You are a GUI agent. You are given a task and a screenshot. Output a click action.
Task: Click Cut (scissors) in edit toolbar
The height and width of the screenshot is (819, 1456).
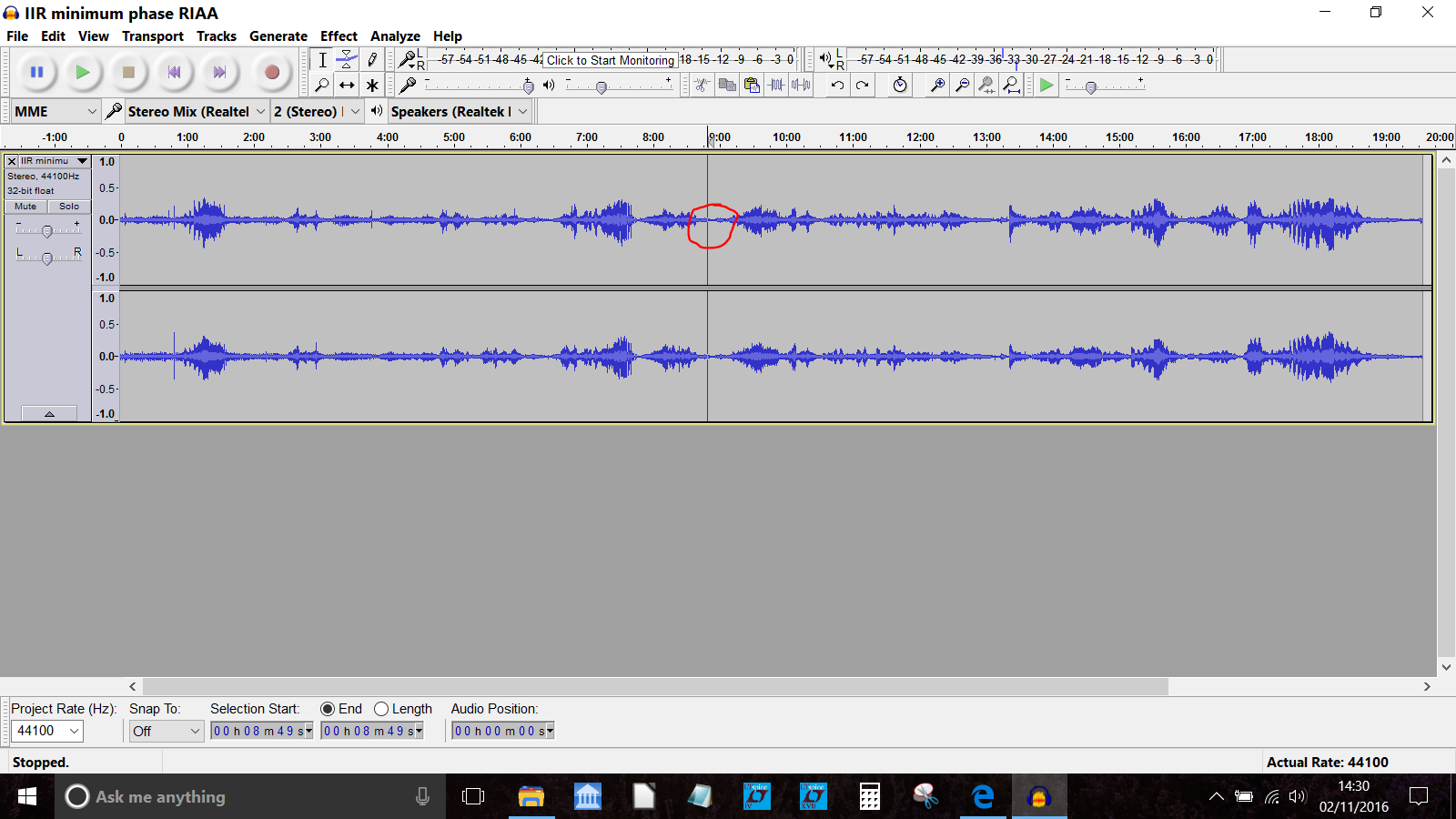(702, 85)
